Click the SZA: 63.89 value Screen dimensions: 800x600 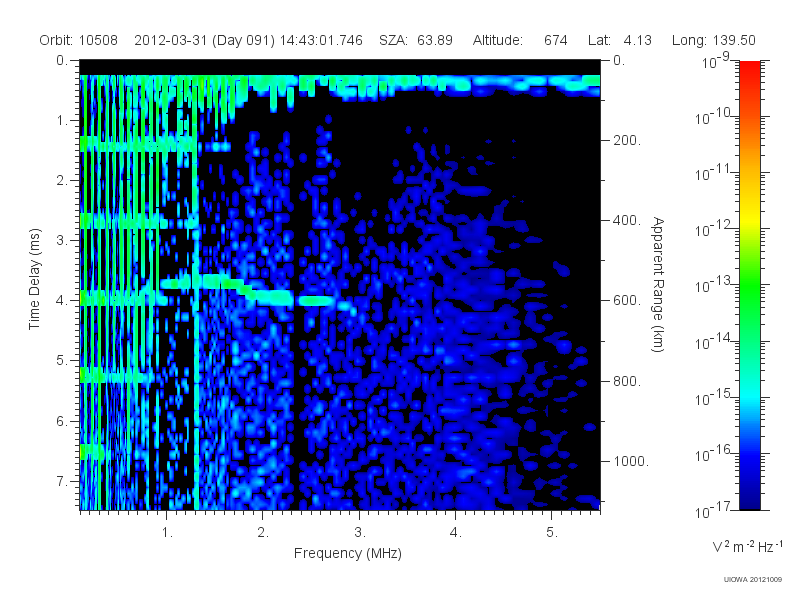click(416, 40)
